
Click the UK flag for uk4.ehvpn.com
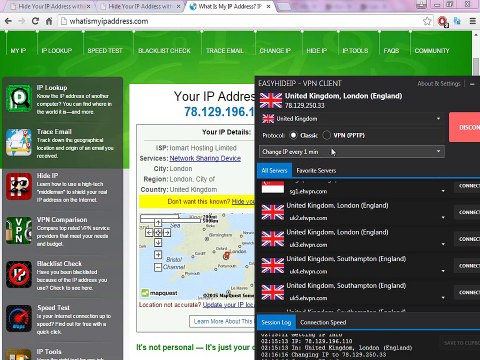[273, 266]
